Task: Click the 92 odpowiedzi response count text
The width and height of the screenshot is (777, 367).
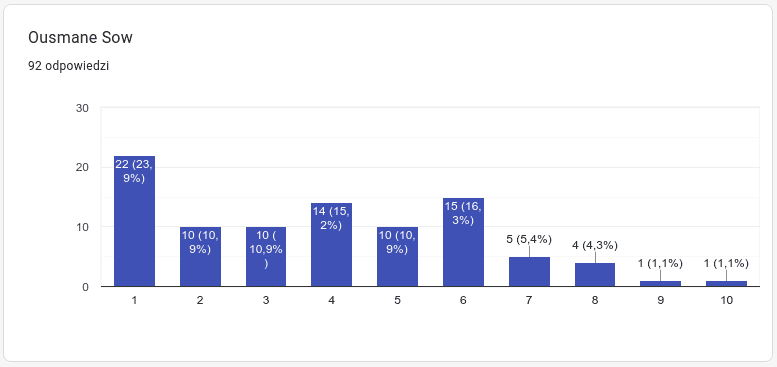Action: point(68,66)
